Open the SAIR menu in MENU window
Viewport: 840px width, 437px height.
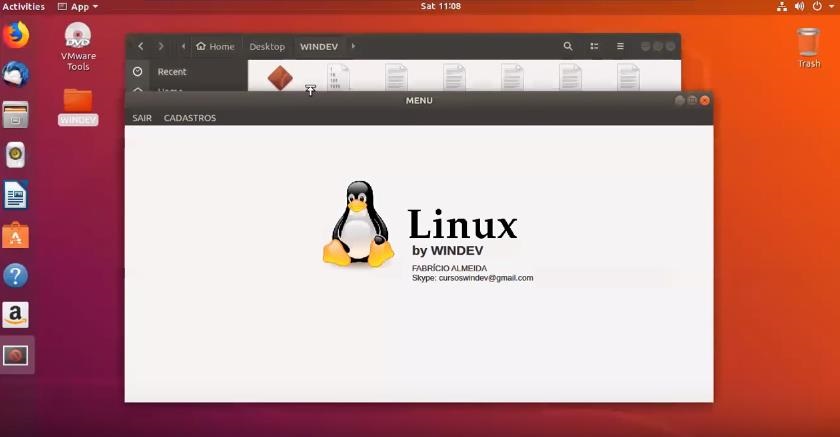pyautogui.click(x=142, y=118)
